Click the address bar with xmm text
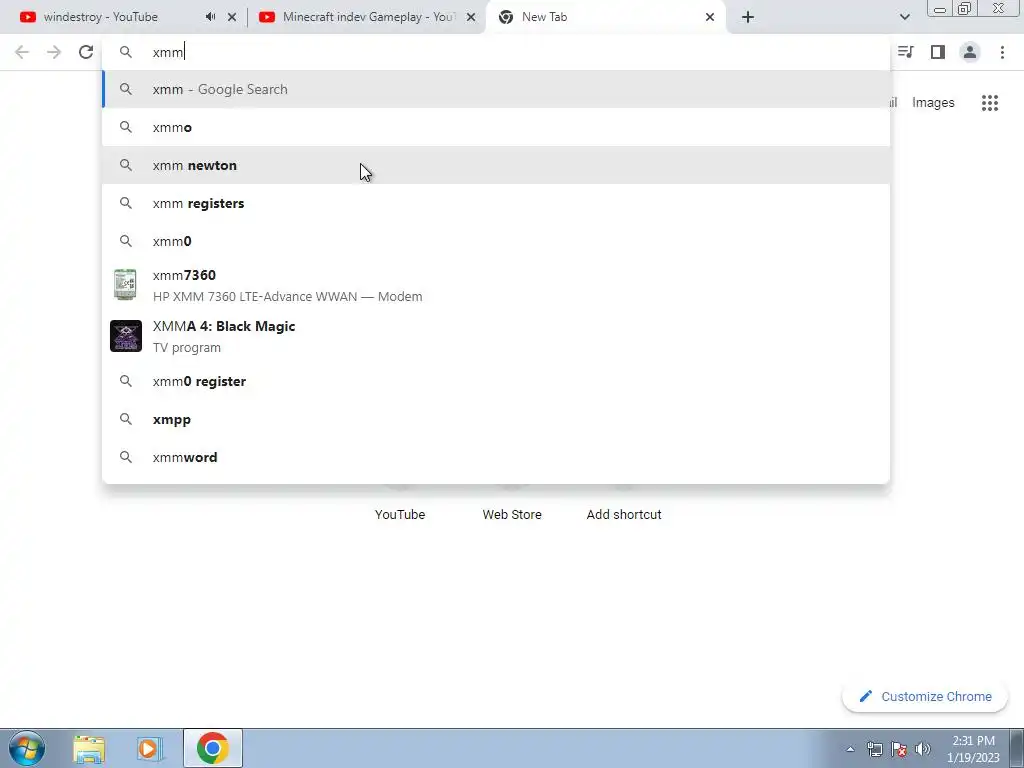1024x768 pixels. pyautogui.click(x=496, y=52)
